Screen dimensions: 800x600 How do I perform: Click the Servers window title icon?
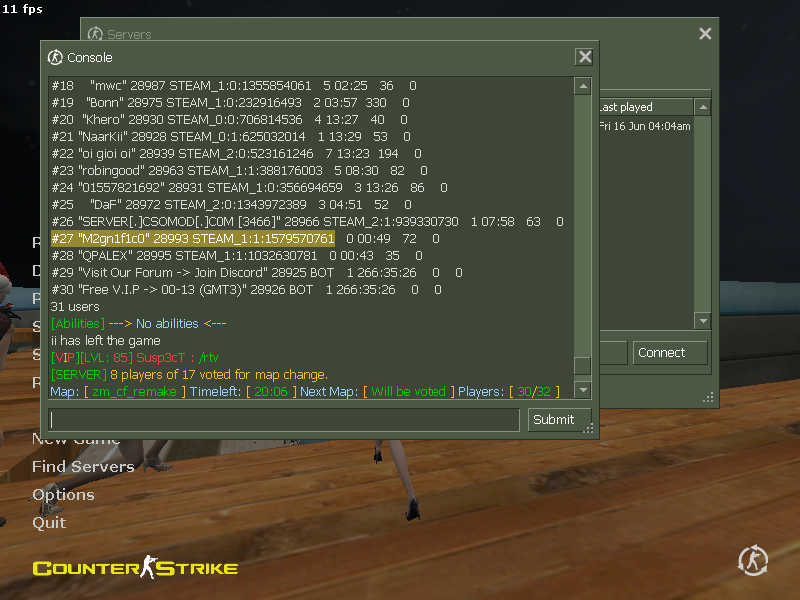click(x=96, y=34)
